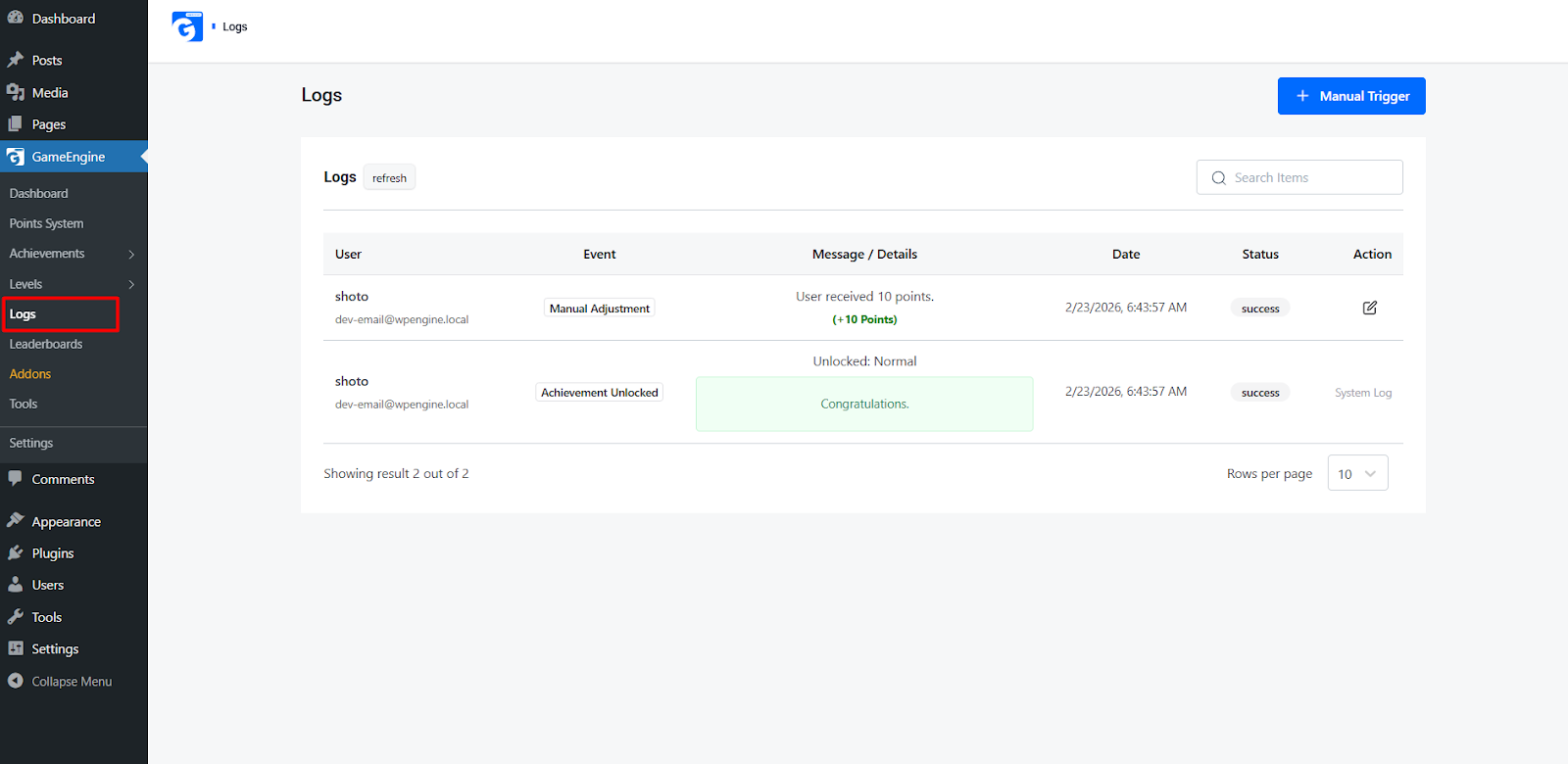Viewport: 1568px width, 764px height.
Task: Open GameEngine Settings submenu item
Action: click(31, 443)
